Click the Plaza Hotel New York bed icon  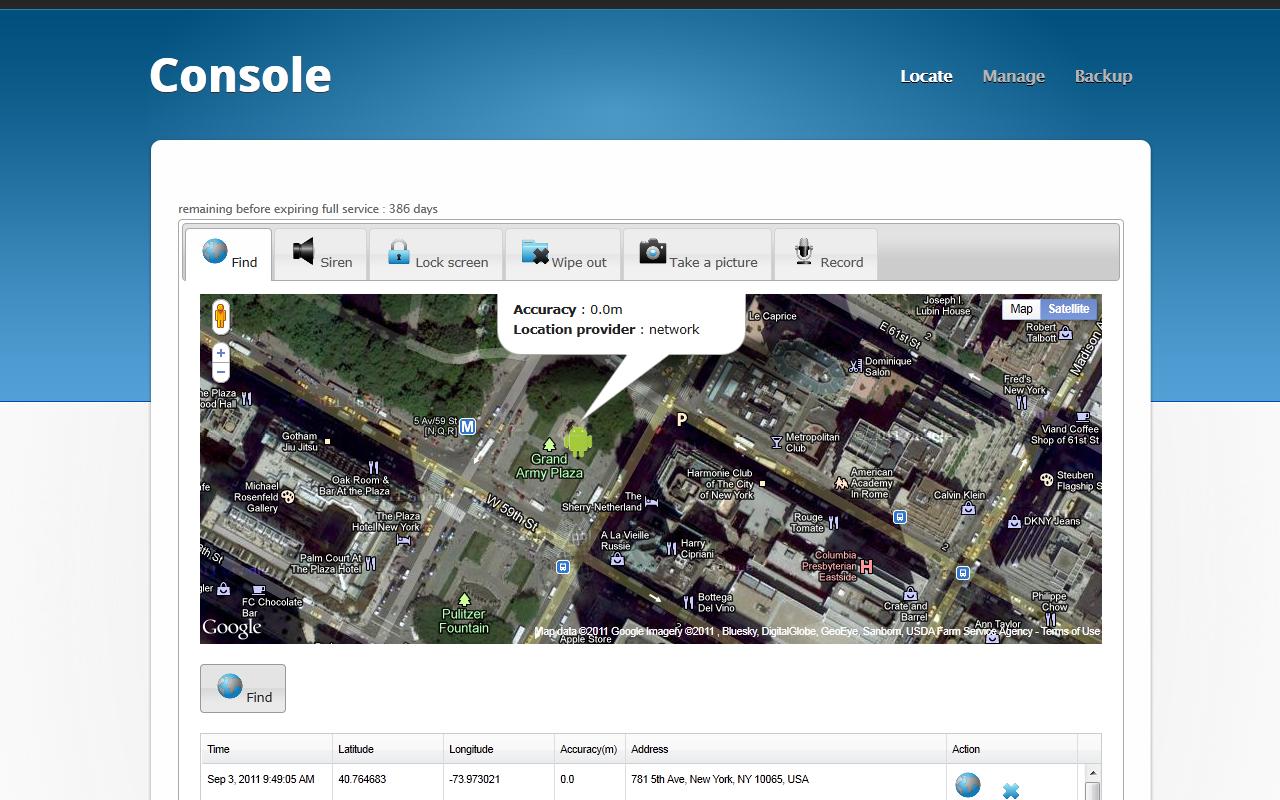[404, 539]
